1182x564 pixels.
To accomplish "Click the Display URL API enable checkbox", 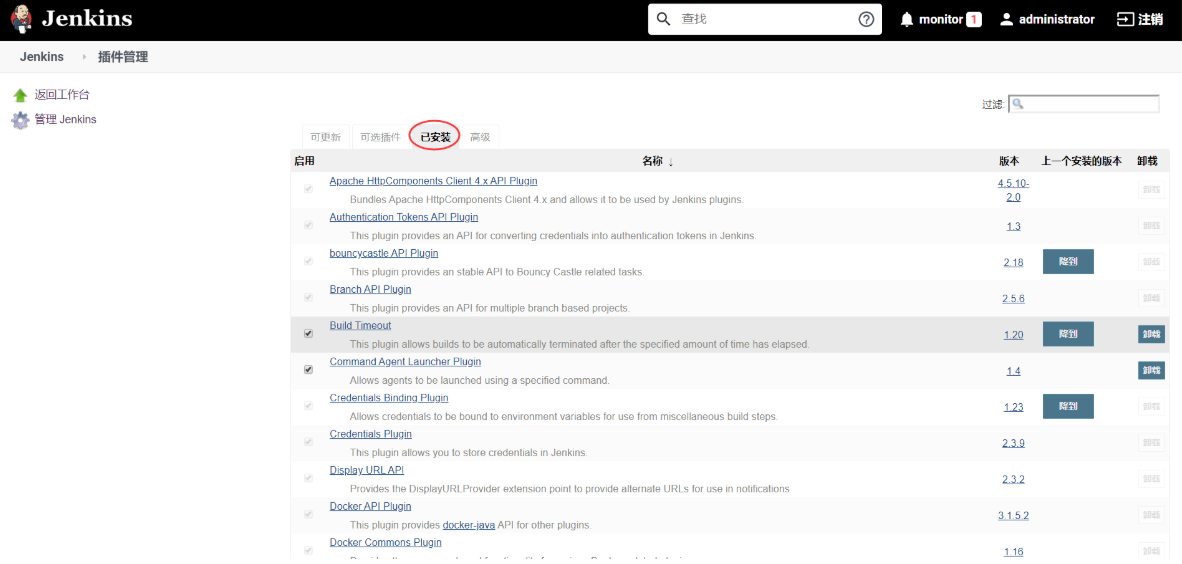I will click(x=308, y=479).
